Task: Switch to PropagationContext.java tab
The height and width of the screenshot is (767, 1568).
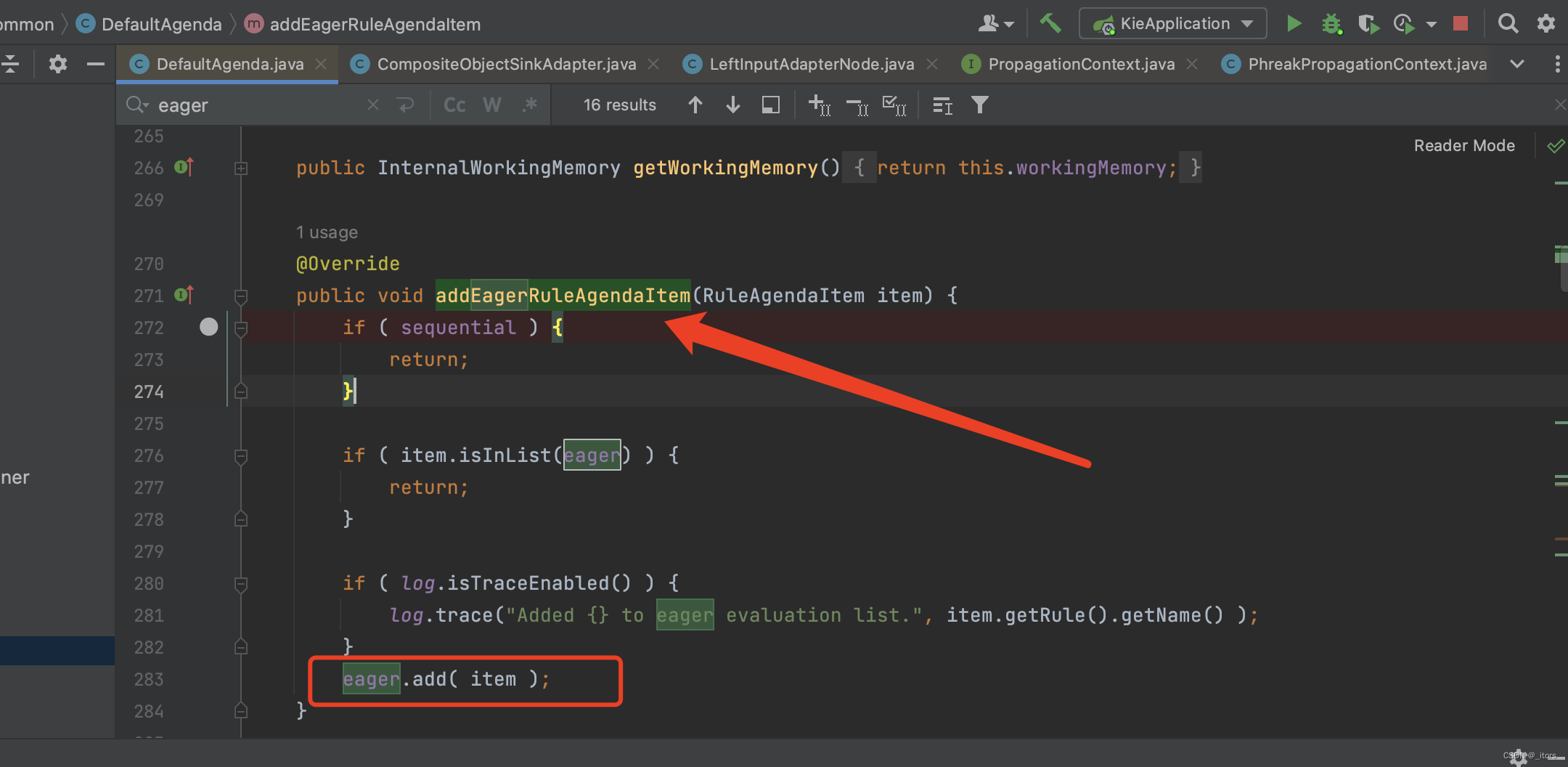Action: click(x=1081, y=64)
